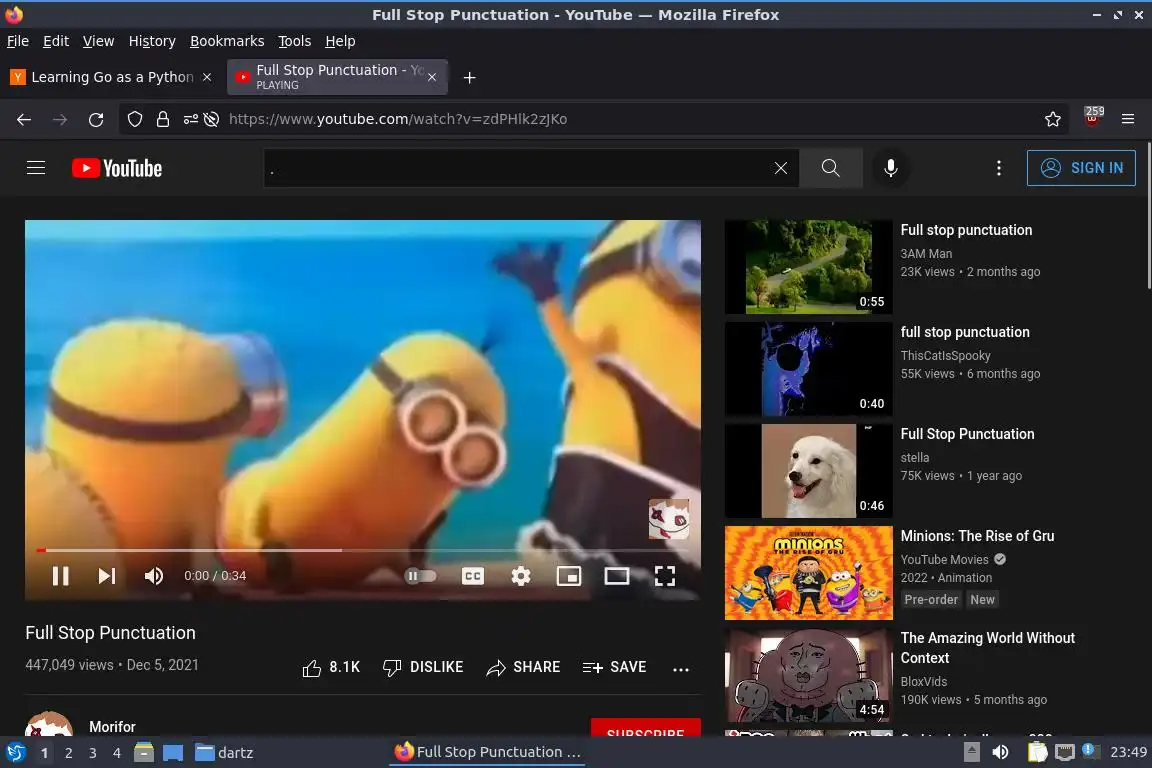This screenshot has height=768, width=1152.
Task: Switch to workspace 2 in the taskbar
Action: point(68,753)
